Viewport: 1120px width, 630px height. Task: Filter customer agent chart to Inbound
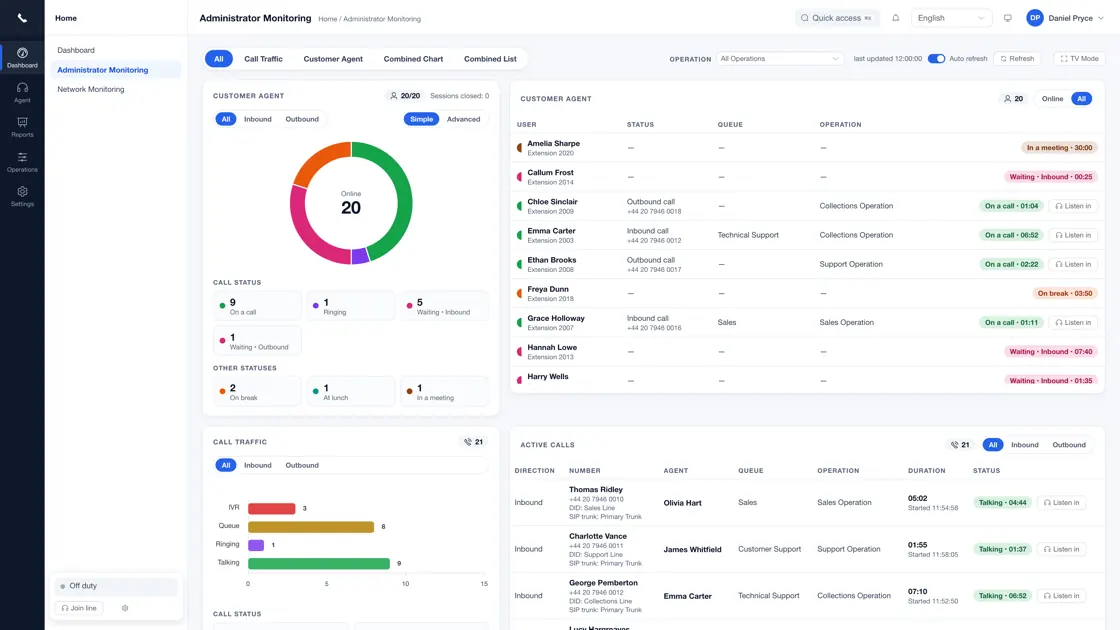[258, 119]
